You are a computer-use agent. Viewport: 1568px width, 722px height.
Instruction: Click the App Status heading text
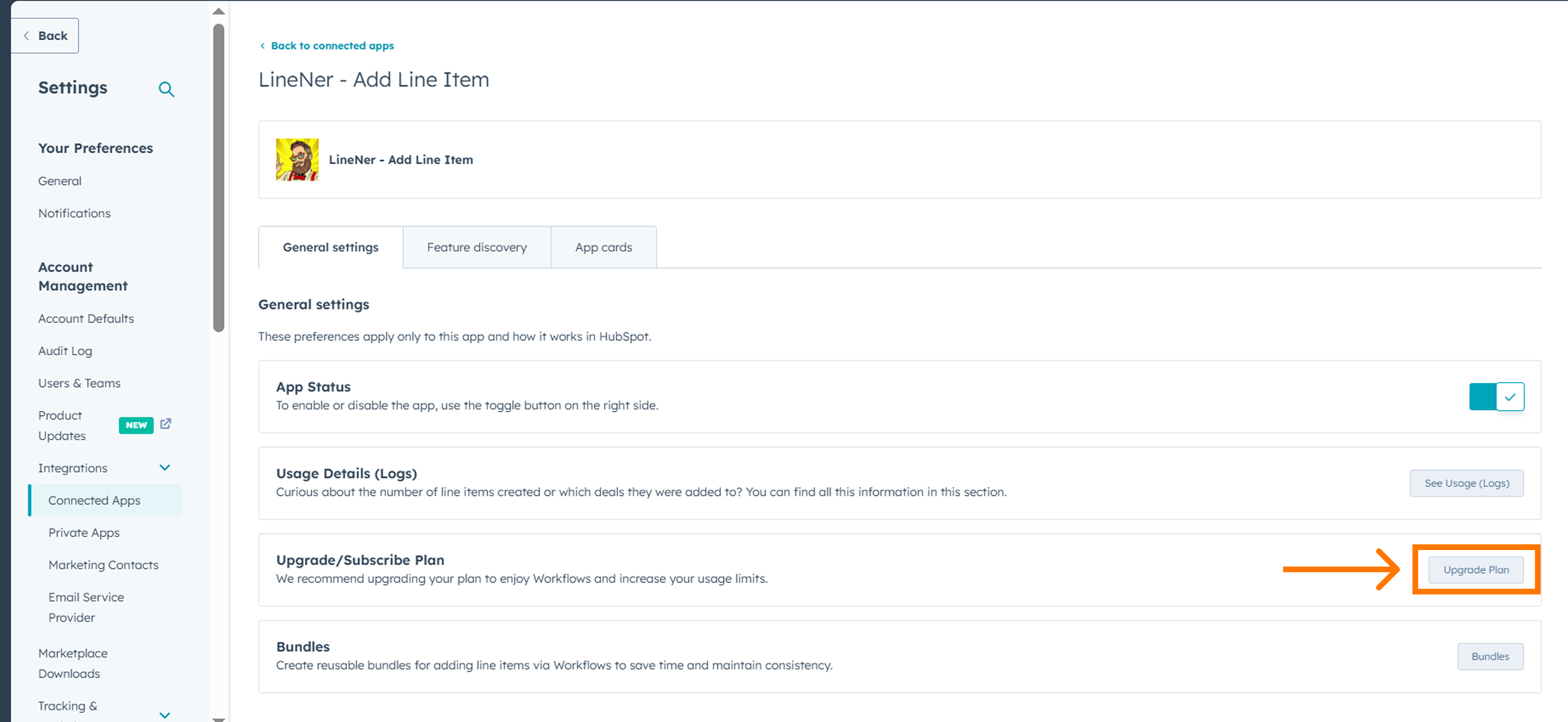tap(313, 387)
